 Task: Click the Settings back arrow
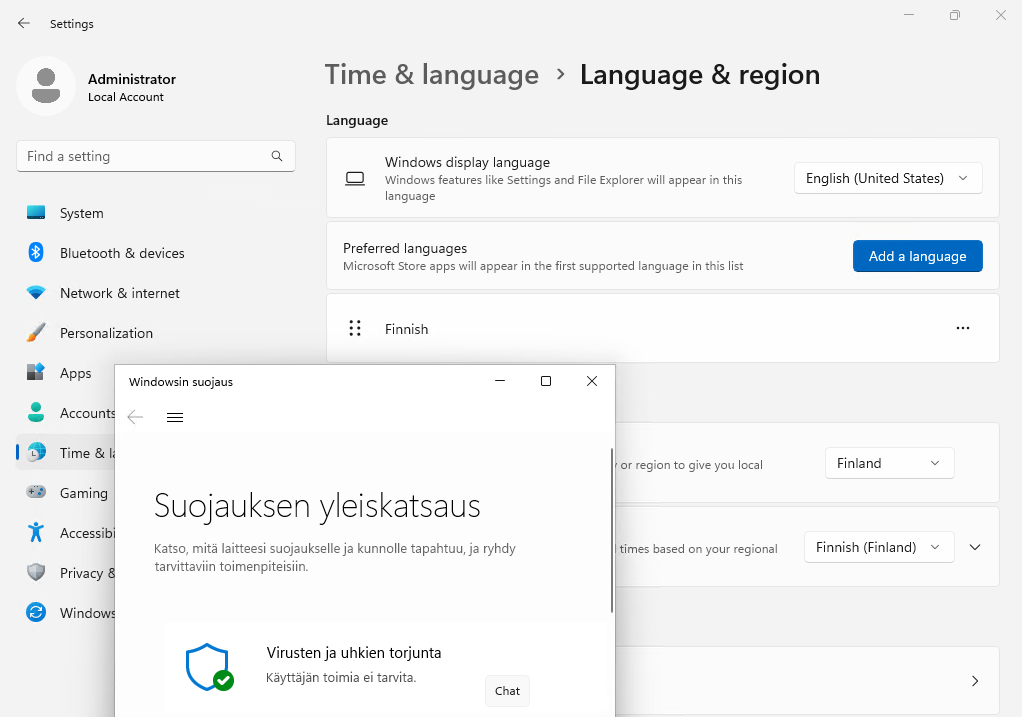pos(24,23)
